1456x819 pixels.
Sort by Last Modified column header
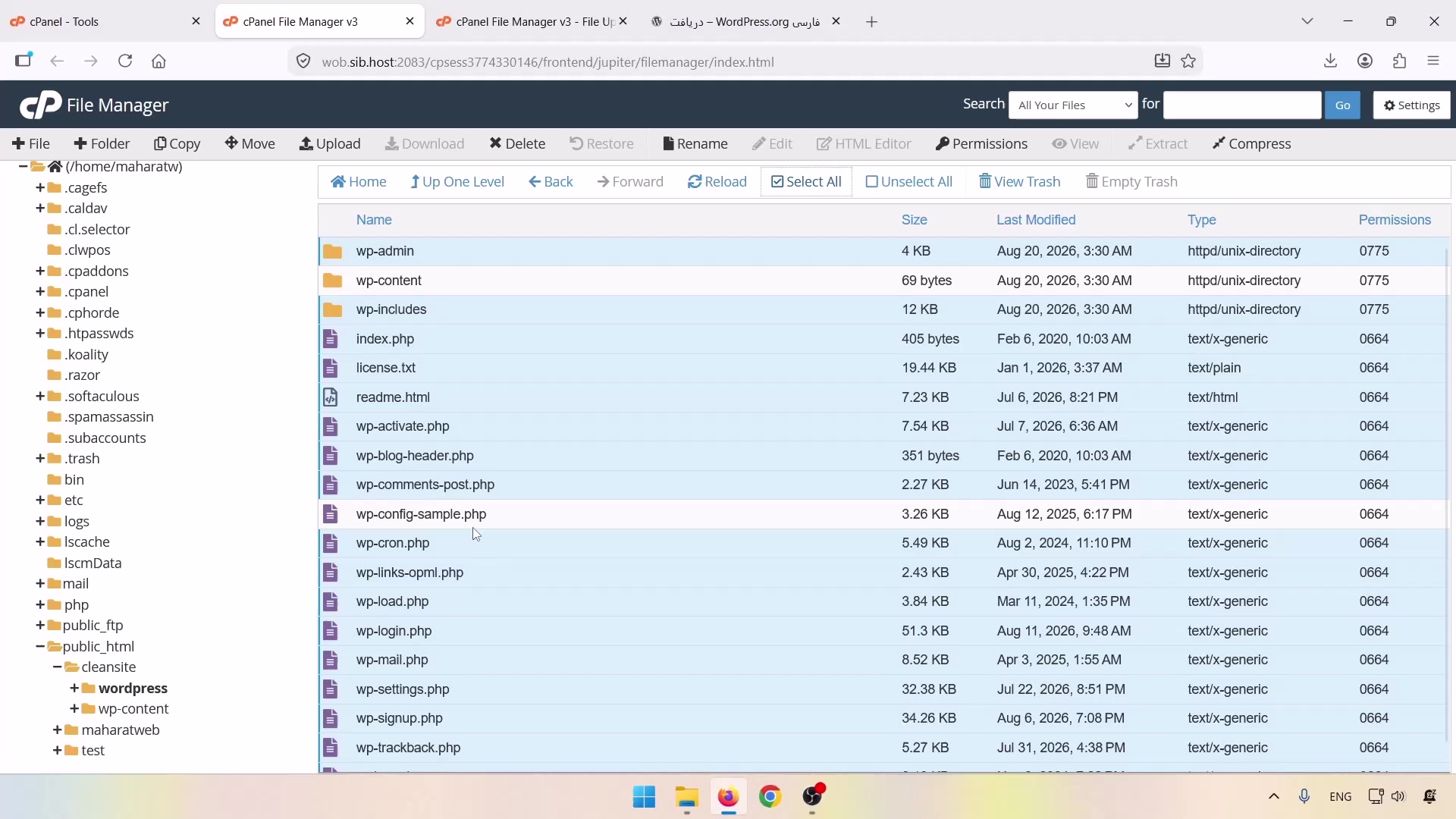[1037, 220]
